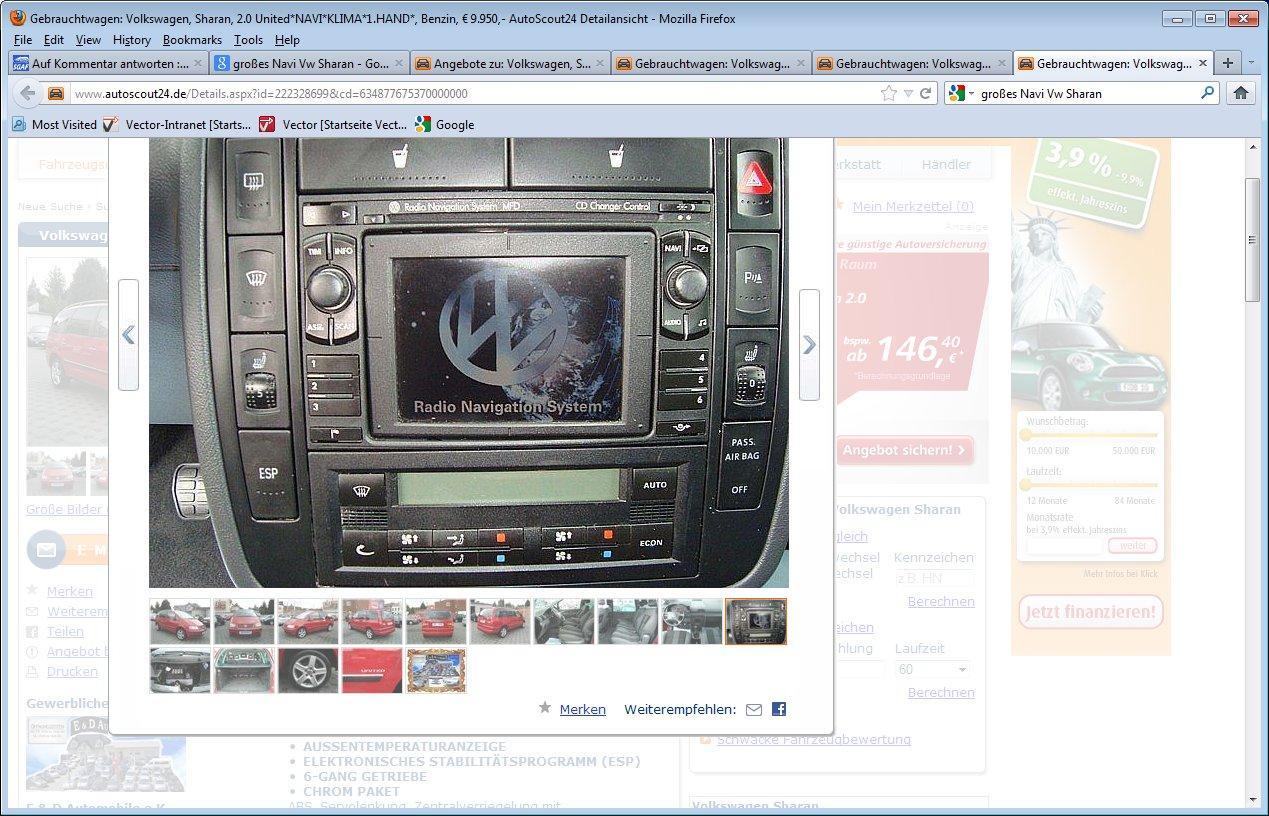Close the 'großes Navi Vw Sharan' tab
This screenshot has width=1269, height=816.
point(399,63)
